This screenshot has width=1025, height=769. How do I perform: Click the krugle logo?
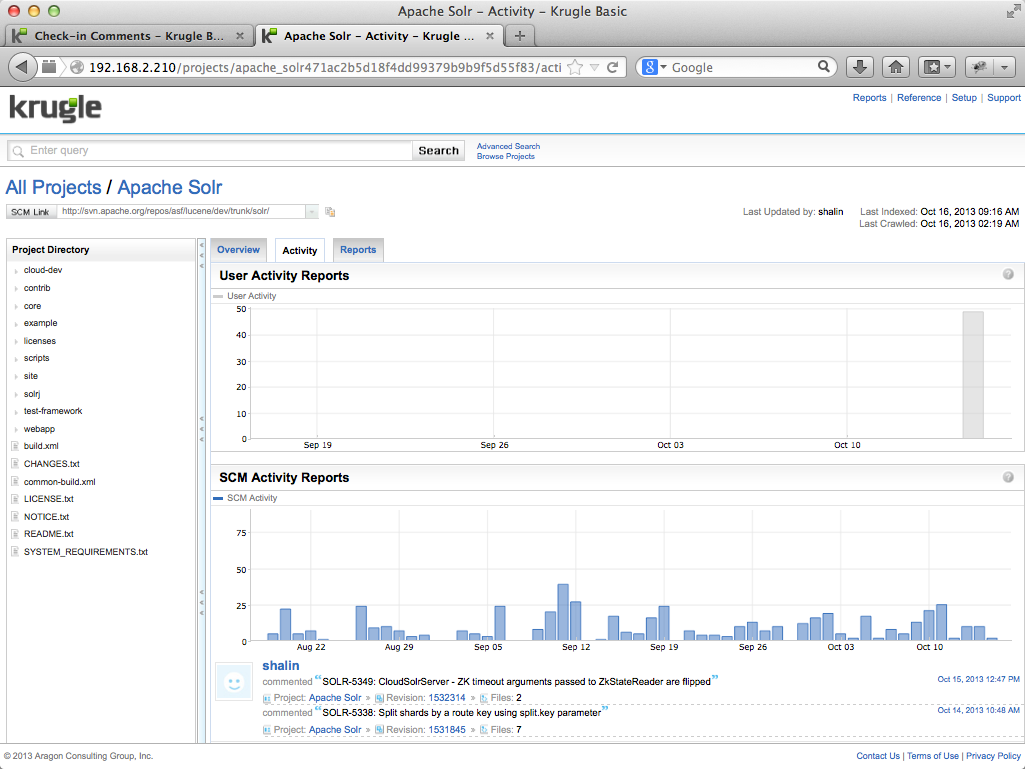pyautogui.click(x=56, y=109)
